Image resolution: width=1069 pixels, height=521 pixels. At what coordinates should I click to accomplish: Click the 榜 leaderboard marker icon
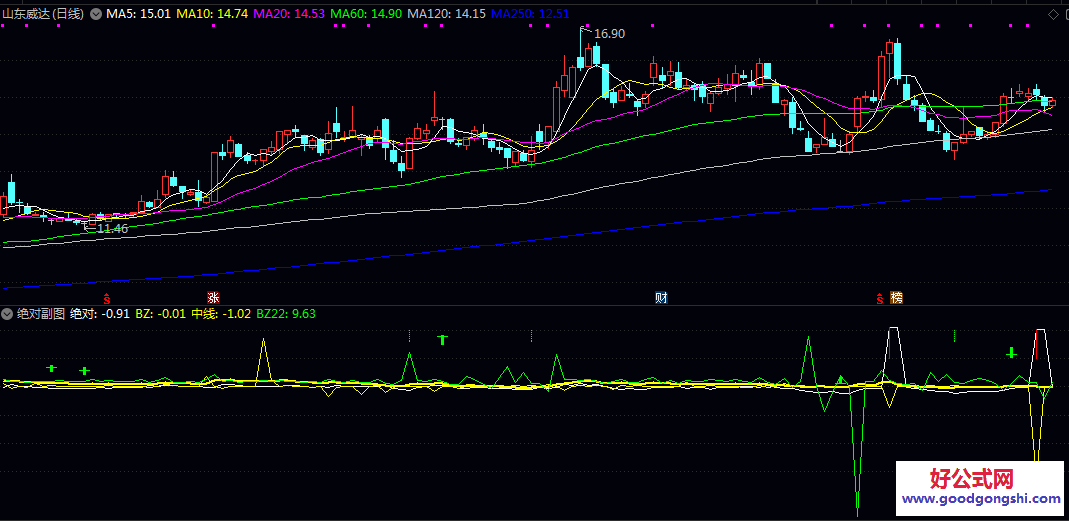tap(896, 298)
